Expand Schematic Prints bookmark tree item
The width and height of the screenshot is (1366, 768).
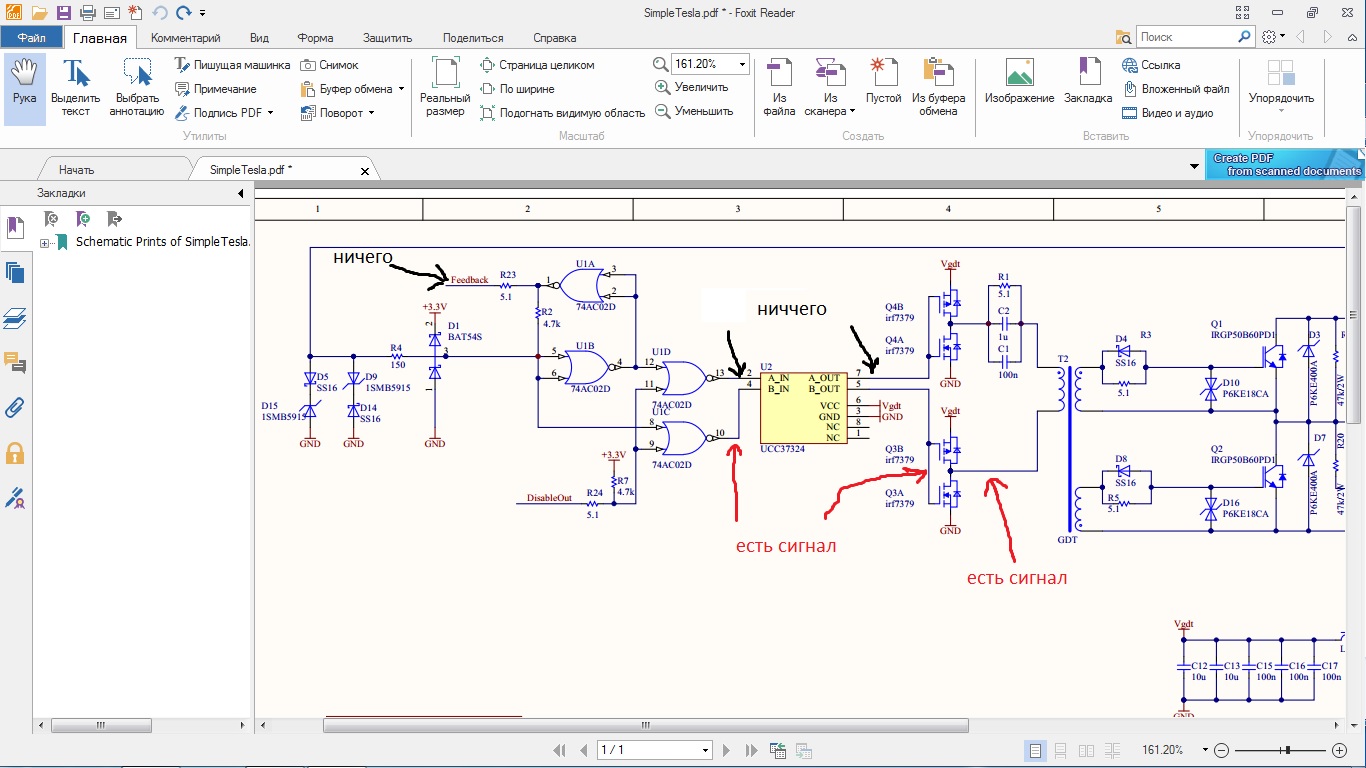[x=44, y=242]
